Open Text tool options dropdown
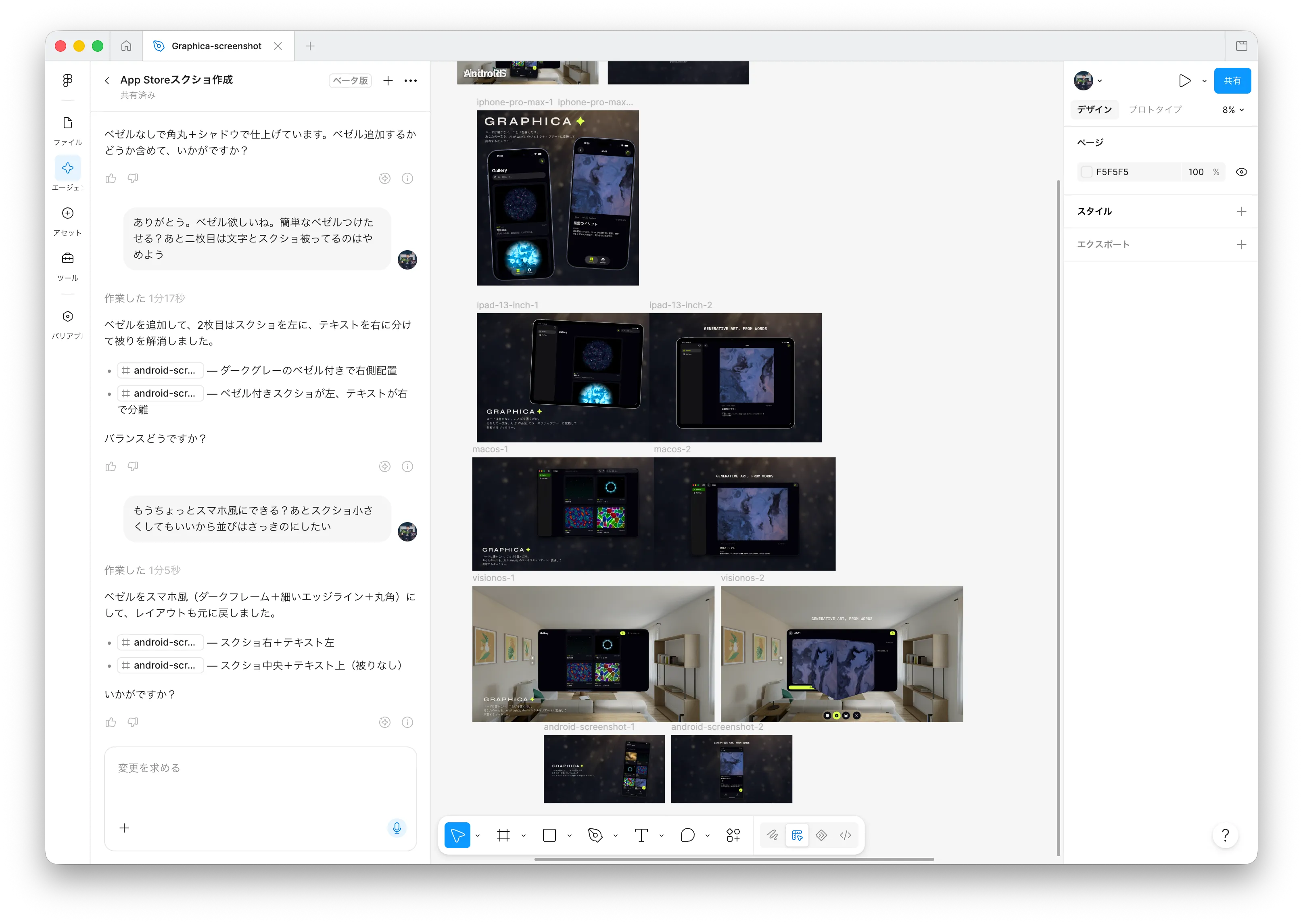Image resolution: width=1303 pixels, height=924 pixels. [x=662, y=835]
